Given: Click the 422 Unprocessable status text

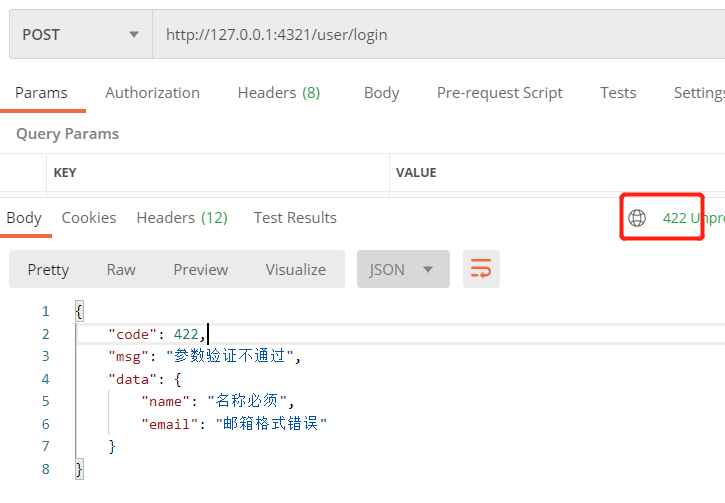Looking at the screenshot, I should pyautogui.click(x=692, y=218).
